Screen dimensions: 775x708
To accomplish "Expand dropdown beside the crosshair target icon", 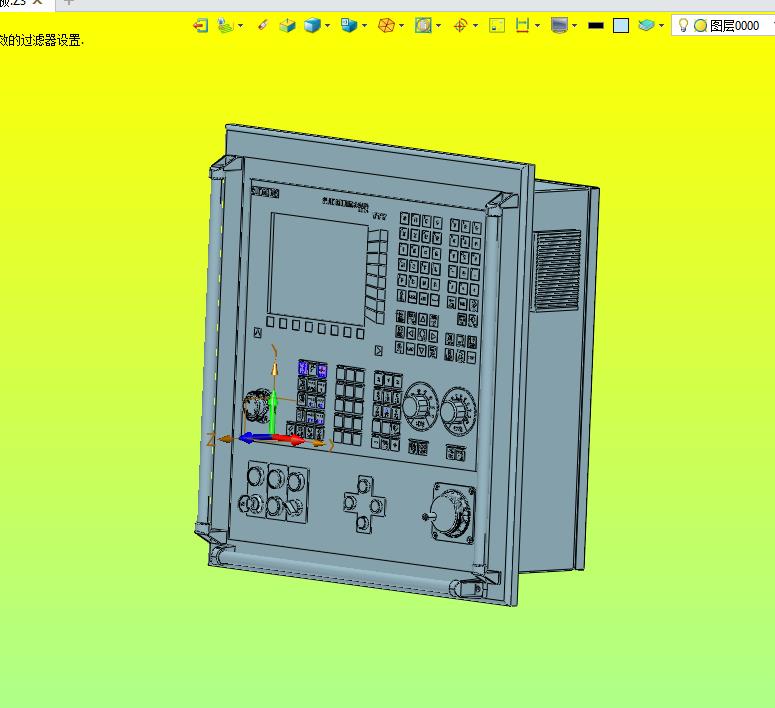I will click(x=475, y=25).
